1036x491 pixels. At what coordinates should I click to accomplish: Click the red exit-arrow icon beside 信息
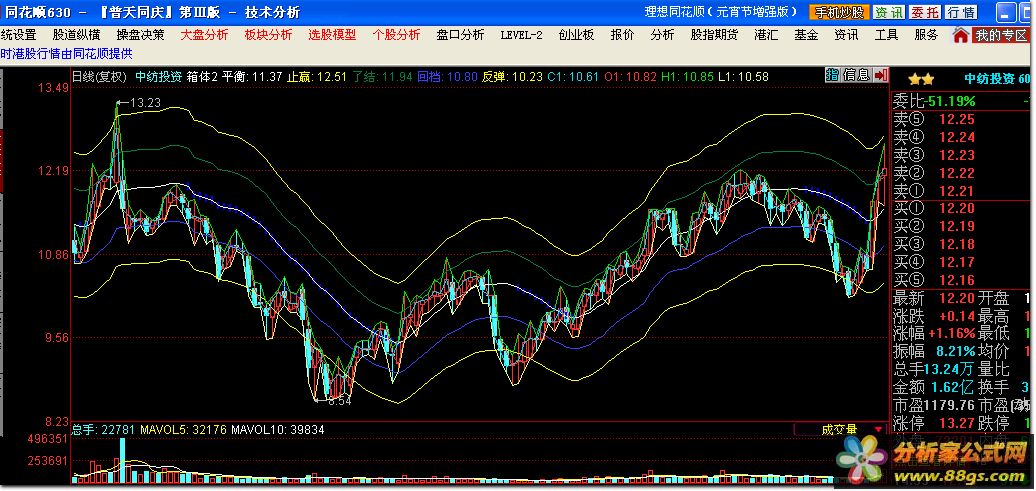881,75
